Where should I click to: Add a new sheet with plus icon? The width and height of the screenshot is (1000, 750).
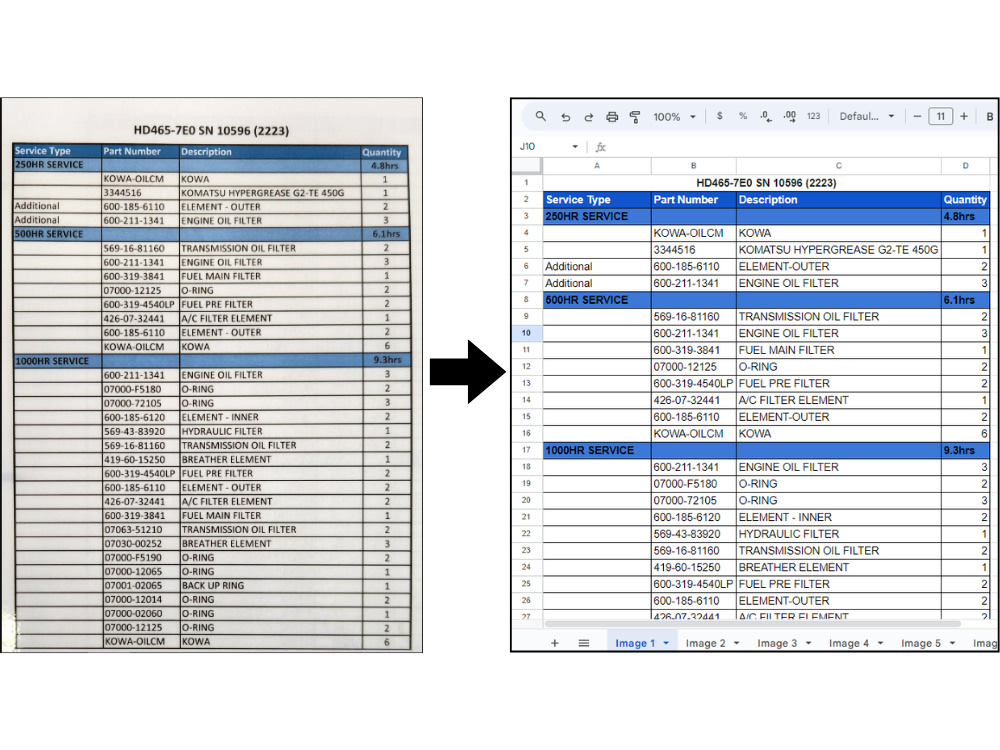554,643
